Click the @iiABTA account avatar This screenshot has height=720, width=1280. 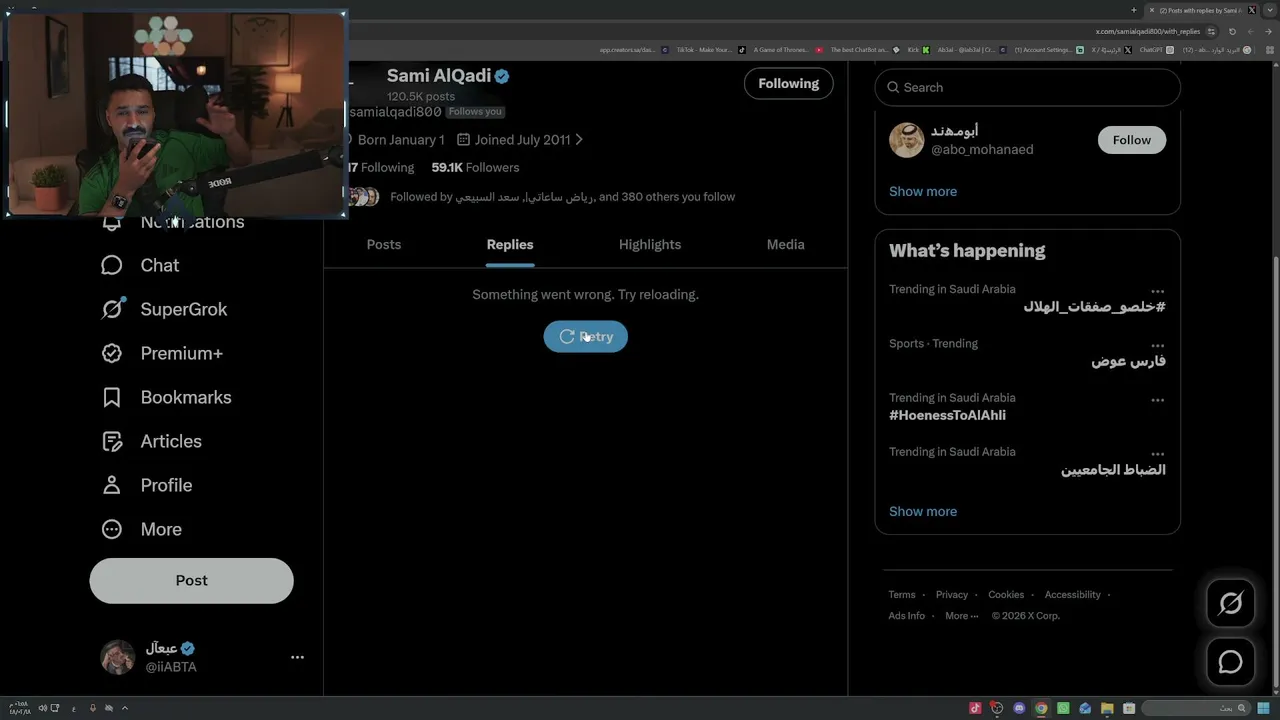tap(118, 657)
